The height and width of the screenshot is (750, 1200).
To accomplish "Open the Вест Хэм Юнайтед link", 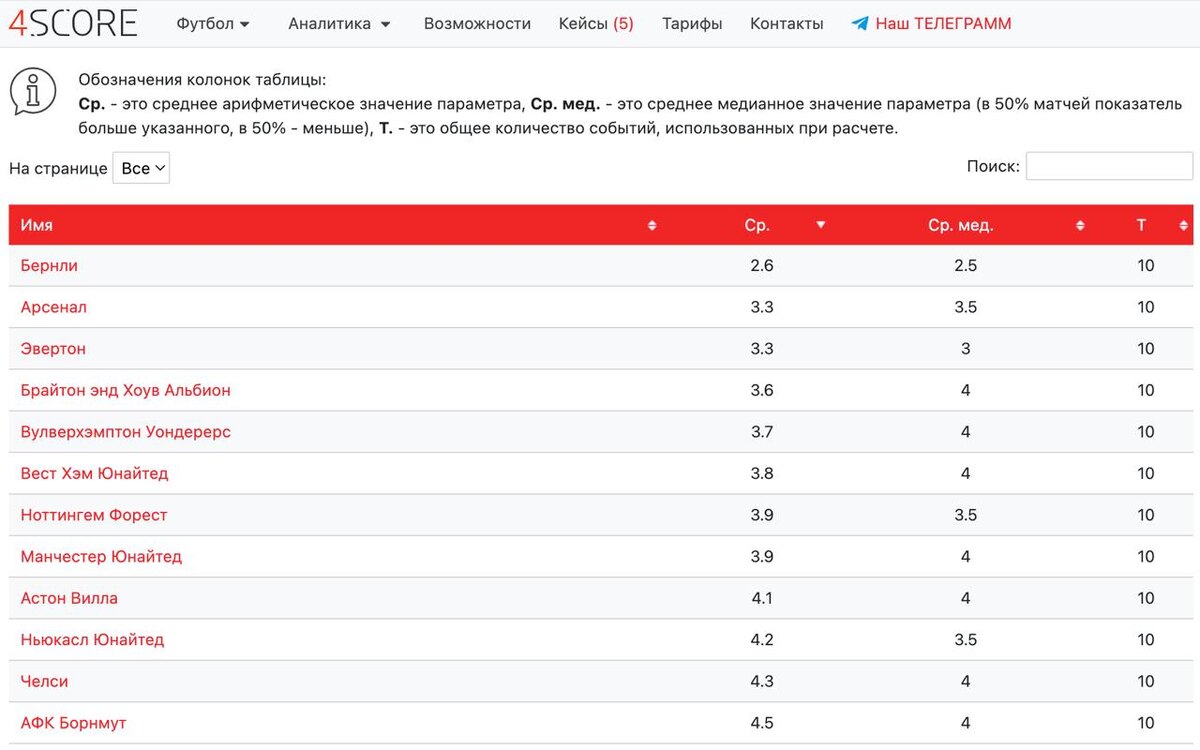I will coord(95,473).
